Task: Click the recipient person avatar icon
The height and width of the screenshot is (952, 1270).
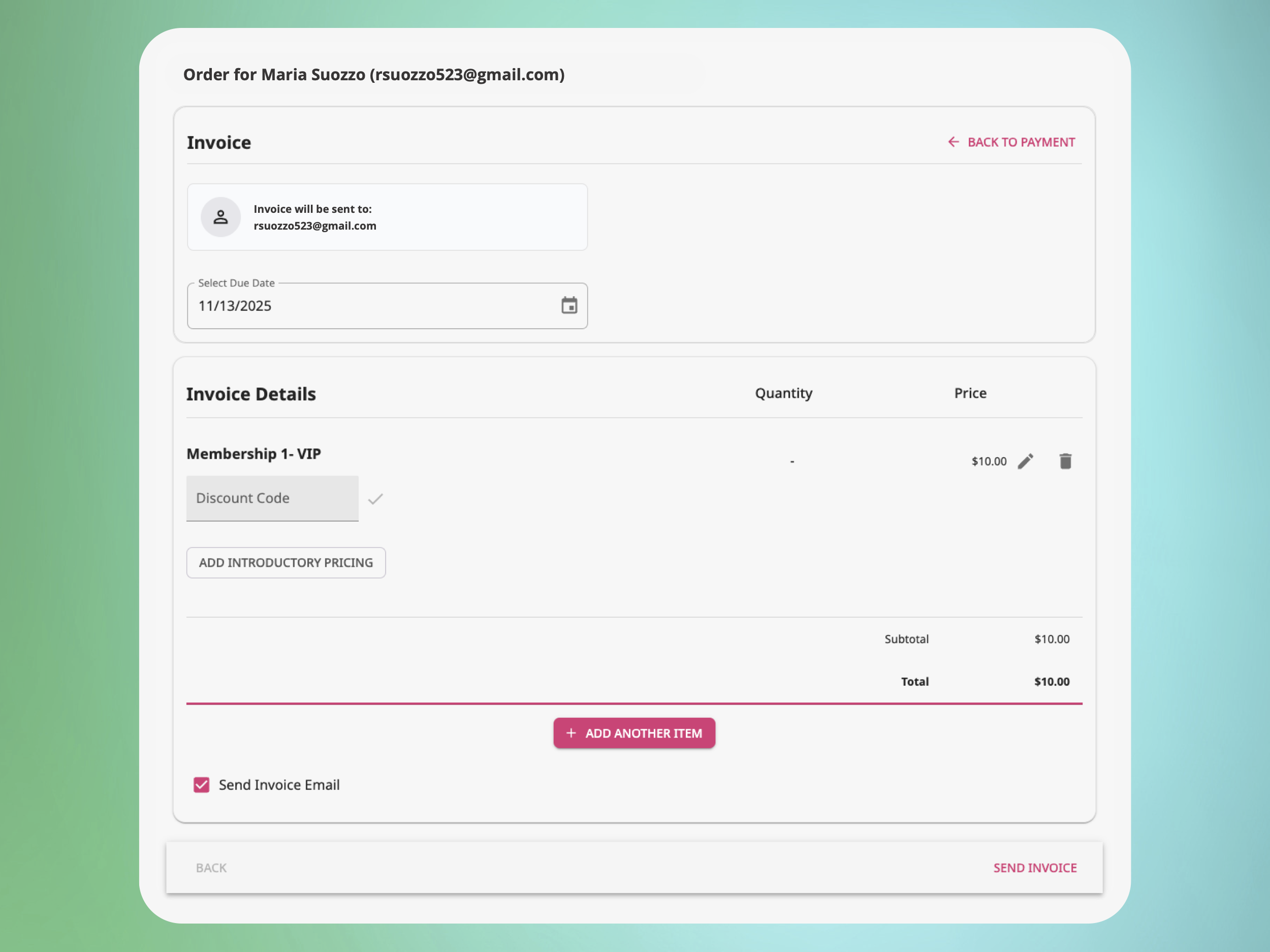Action: pyautogui.click(x=220, y=217)
